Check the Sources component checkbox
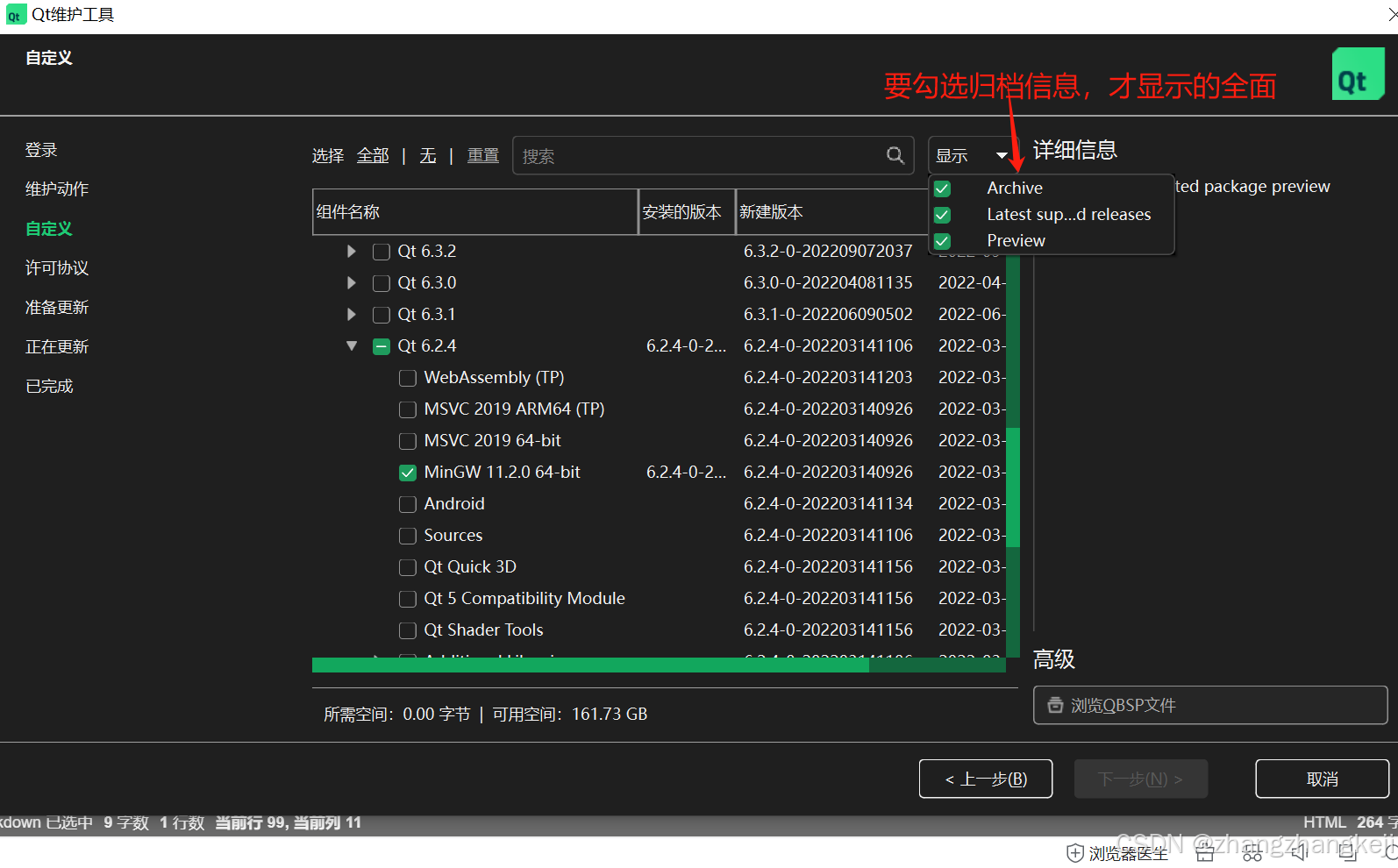Image resolution: width=1398 pixels, height=868 pixels. (408, 536)
